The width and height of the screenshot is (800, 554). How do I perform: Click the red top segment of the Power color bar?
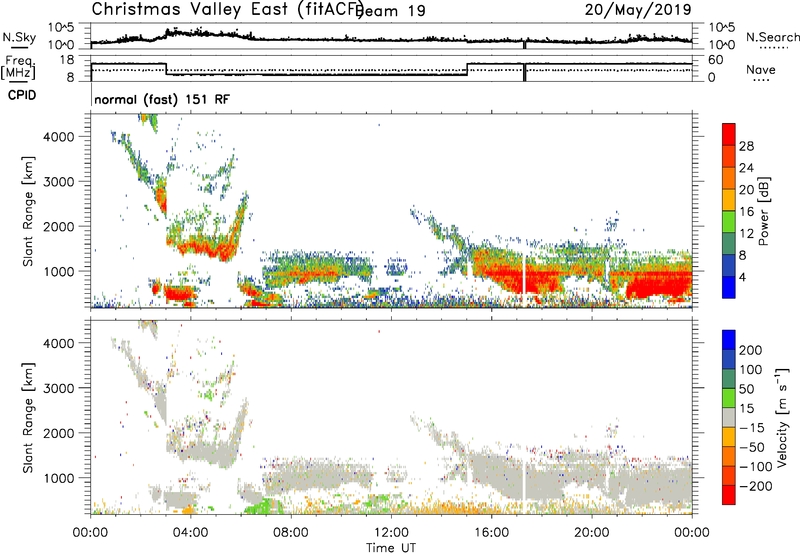pos(729,134)
